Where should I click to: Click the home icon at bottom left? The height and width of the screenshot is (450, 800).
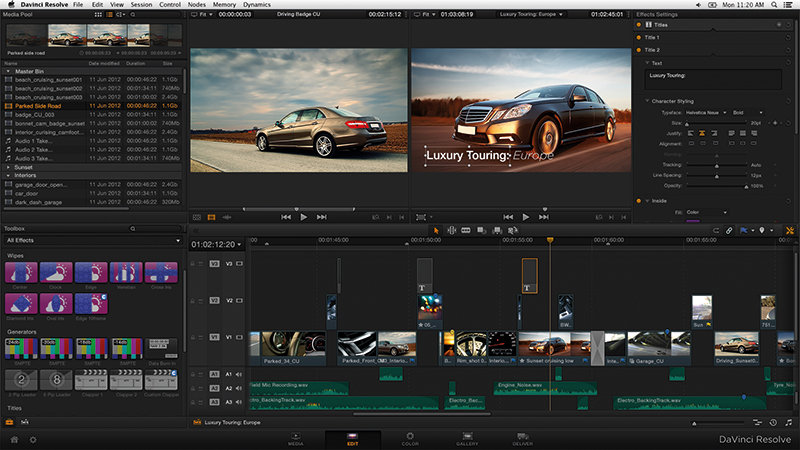tap(14, 439)
